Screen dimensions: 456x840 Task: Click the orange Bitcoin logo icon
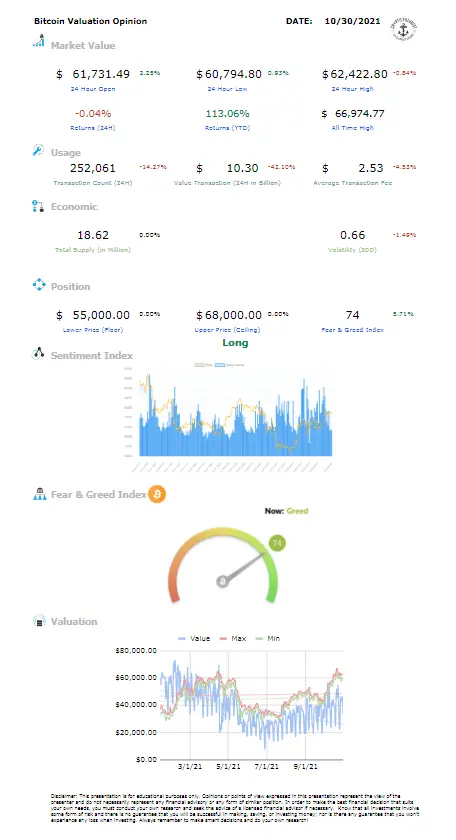(x=157, y=494)
